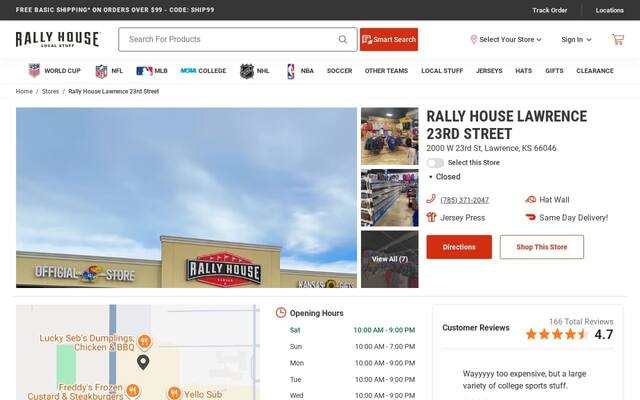This screenshot has width=640, height=400.
Task: Click the Shop This Store button
Action: click(x=542, y=247)
